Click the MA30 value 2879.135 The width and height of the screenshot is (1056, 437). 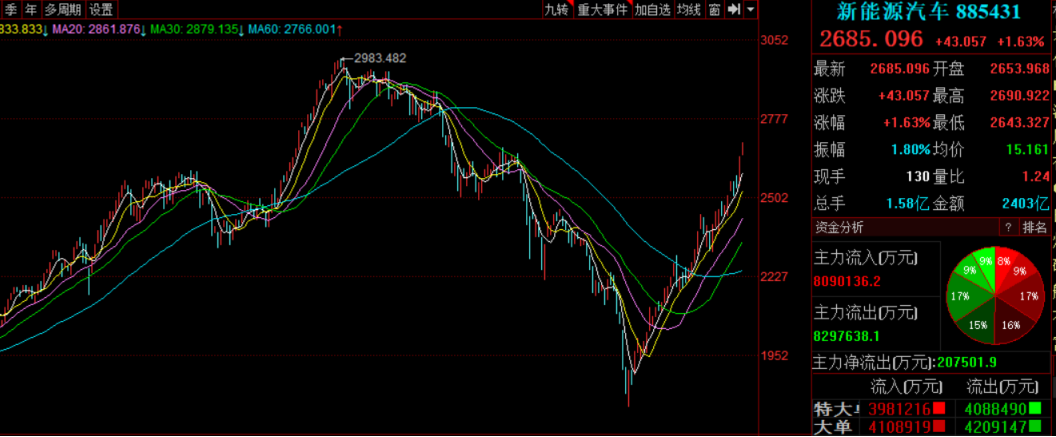212,29
